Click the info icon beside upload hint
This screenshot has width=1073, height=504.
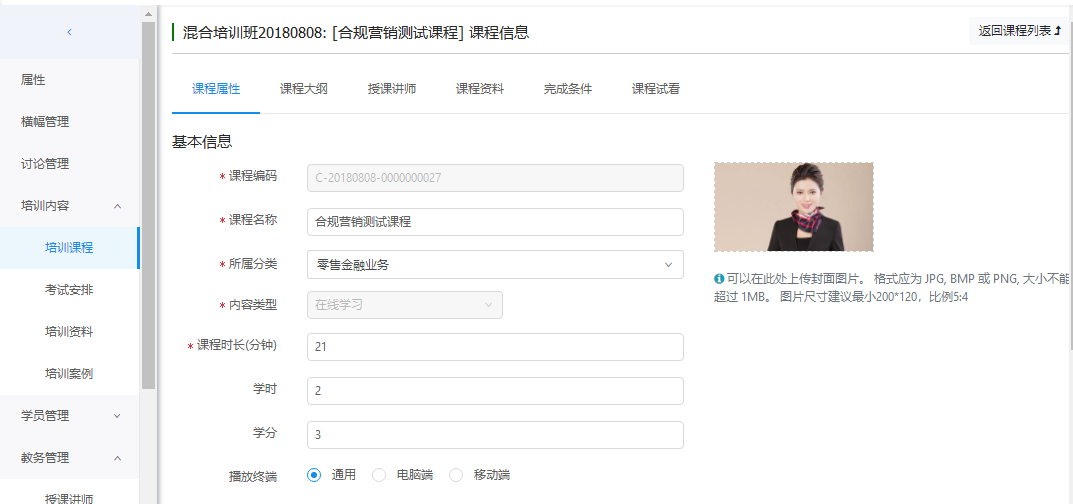[719, 279]
